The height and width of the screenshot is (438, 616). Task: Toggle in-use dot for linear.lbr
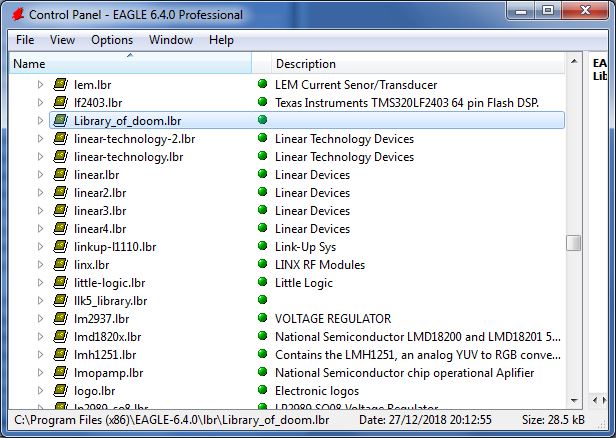pyautogui.click(x=262, y=174)
